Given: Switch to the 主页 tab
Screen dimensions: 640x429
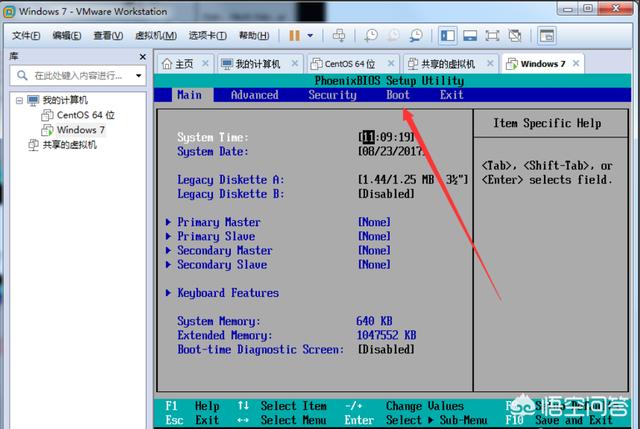Looking at the screenshot, I should (x=184, y=64).
